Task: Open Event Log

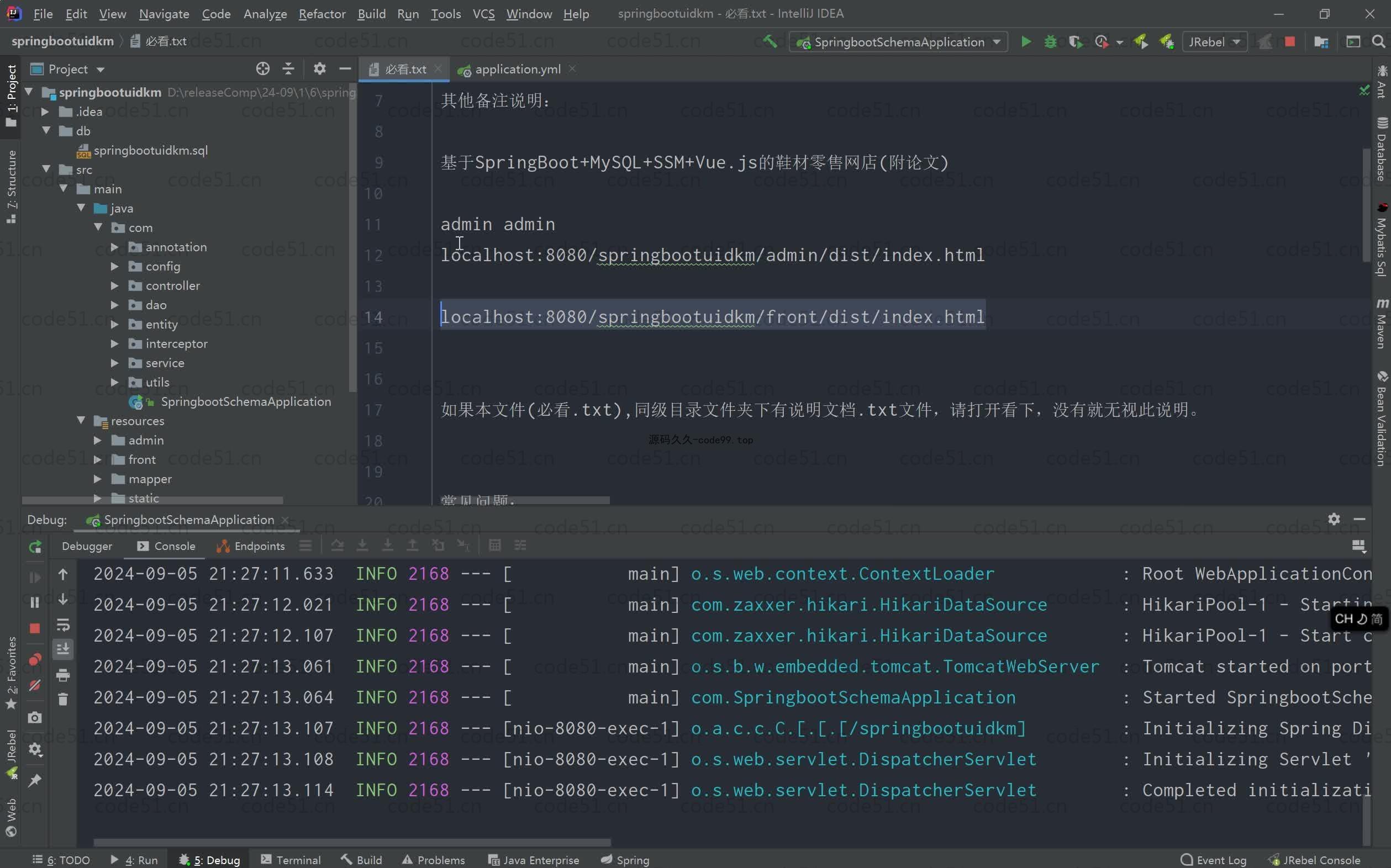Action: (x=1214, y=859)
